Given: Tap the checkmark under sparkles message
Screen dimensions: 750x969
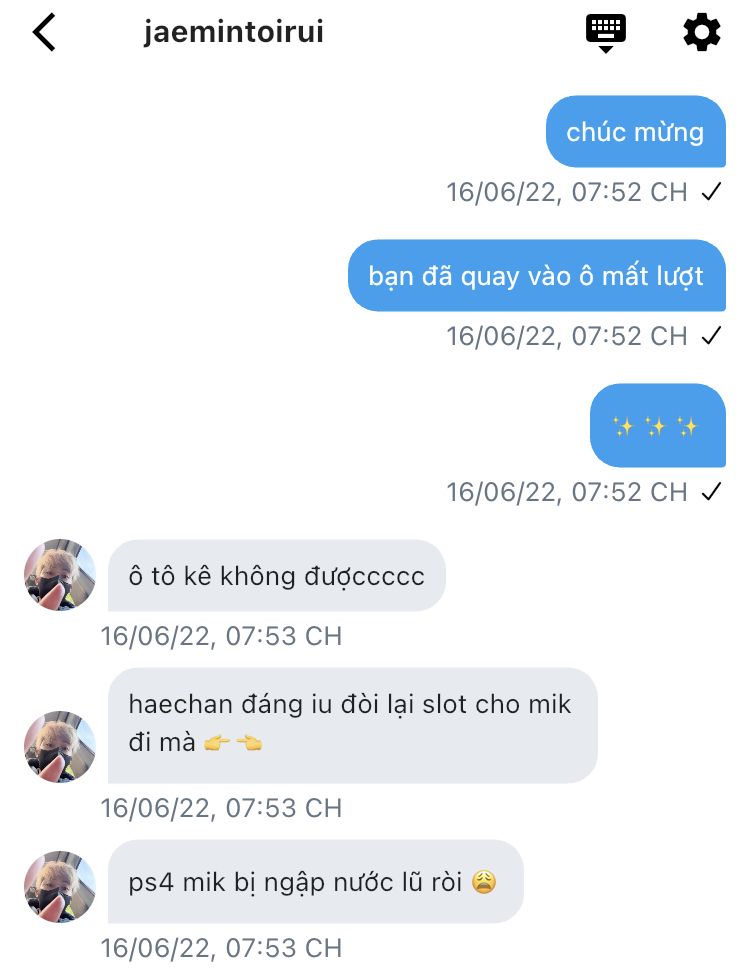Looking at the screenshot, I should point(712,492).
